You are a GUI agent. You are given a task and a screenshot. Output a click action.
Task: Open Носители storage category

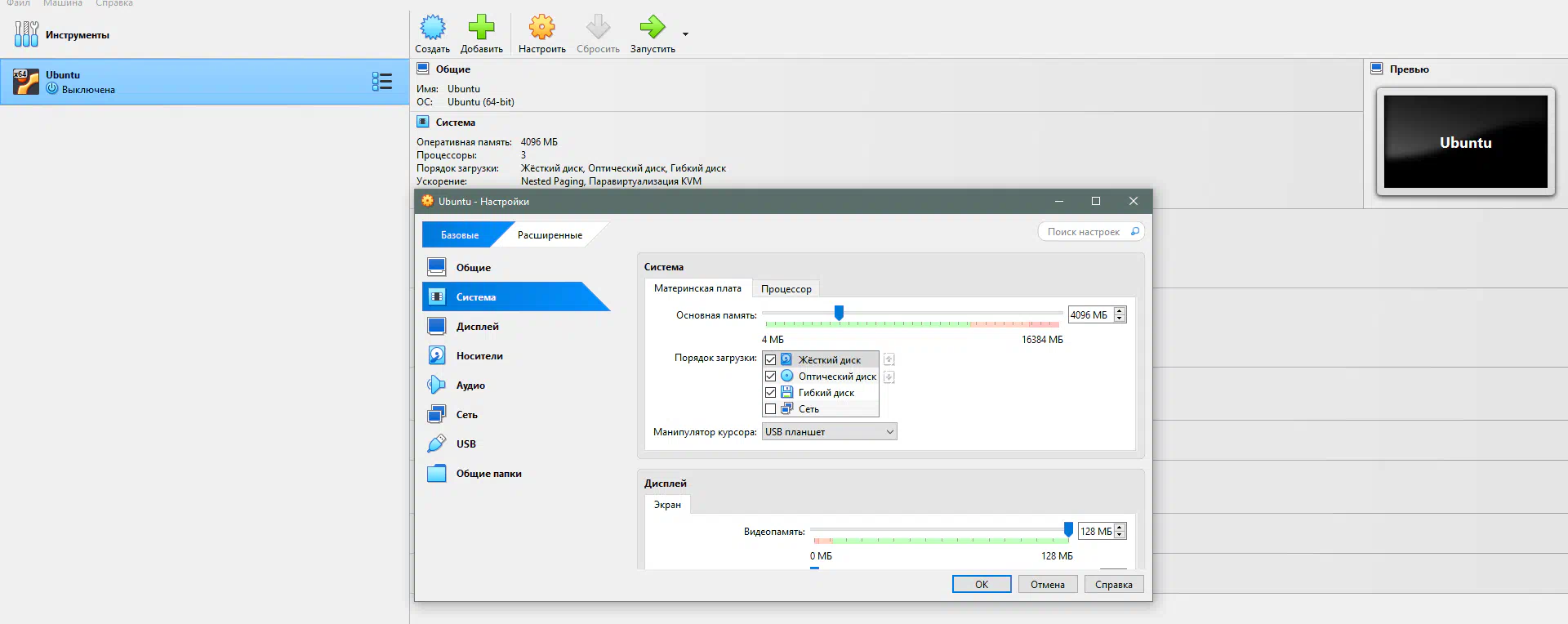516,355
